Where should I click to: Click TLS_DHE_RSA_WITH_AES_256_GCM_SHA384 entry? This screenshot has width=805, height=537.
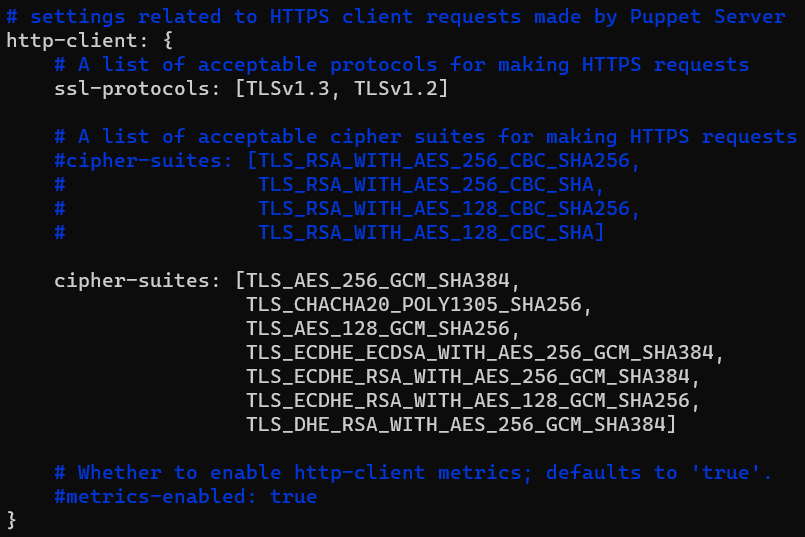coord(456,425)
